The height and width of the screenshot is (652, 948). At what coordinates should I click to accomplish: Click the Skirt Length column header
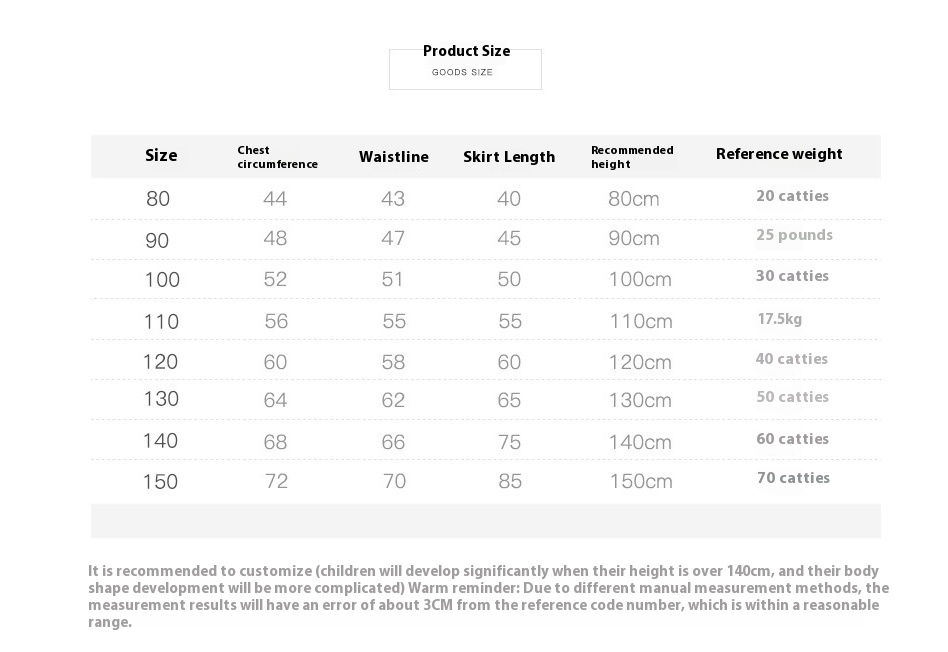[x=508, y=157]
